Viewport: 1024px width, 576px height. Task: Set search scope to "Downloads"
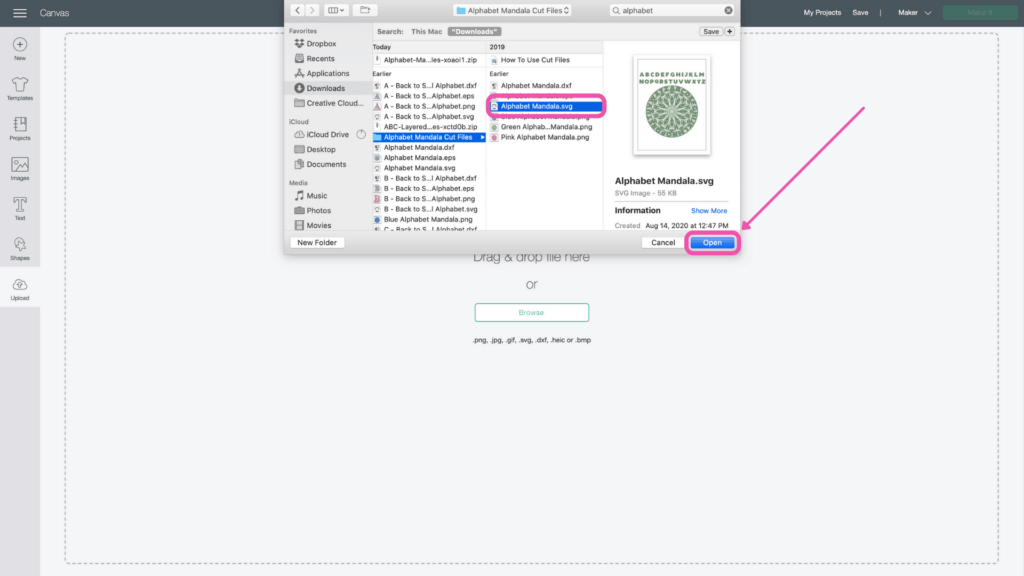(474, 31)
